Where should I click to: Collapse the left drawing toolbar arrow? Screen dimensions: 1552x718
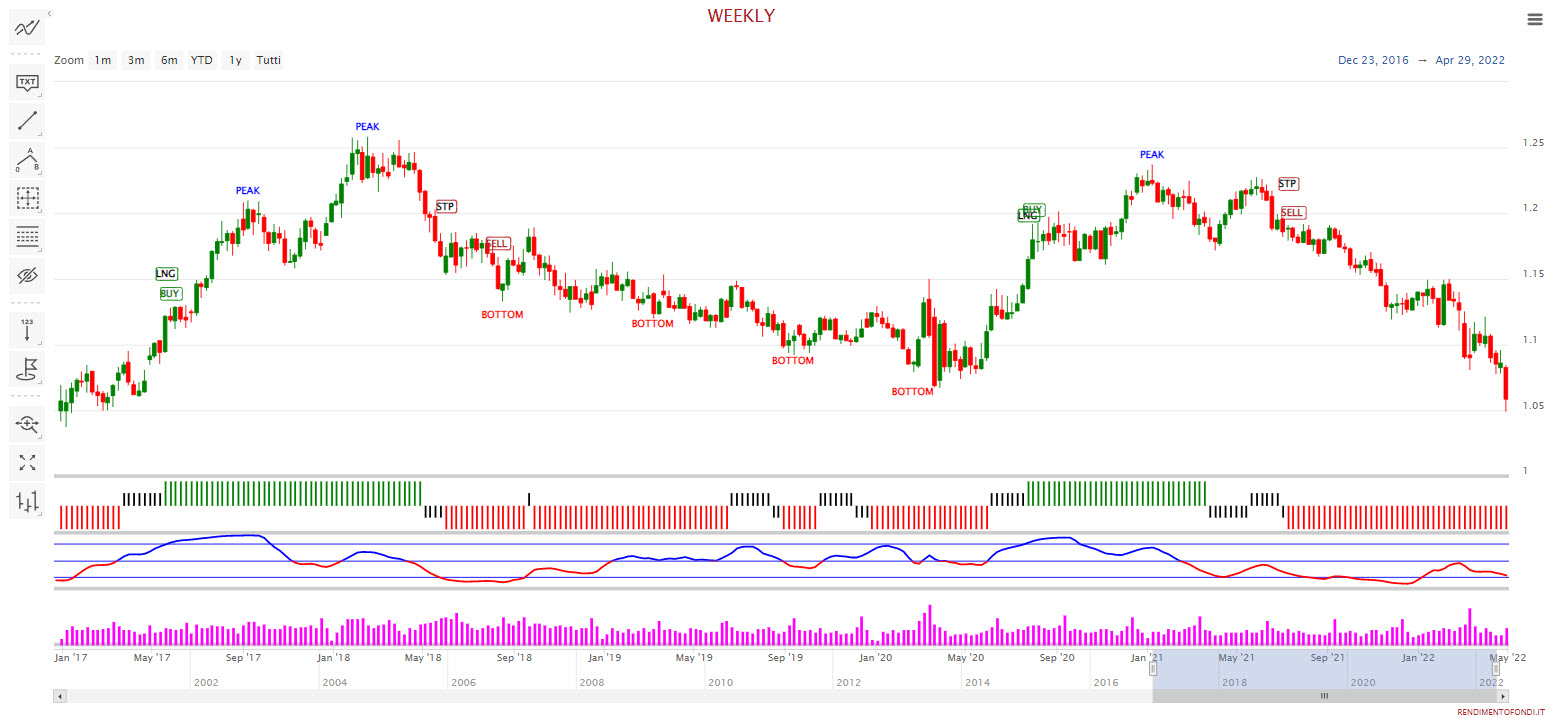[49, 13]
